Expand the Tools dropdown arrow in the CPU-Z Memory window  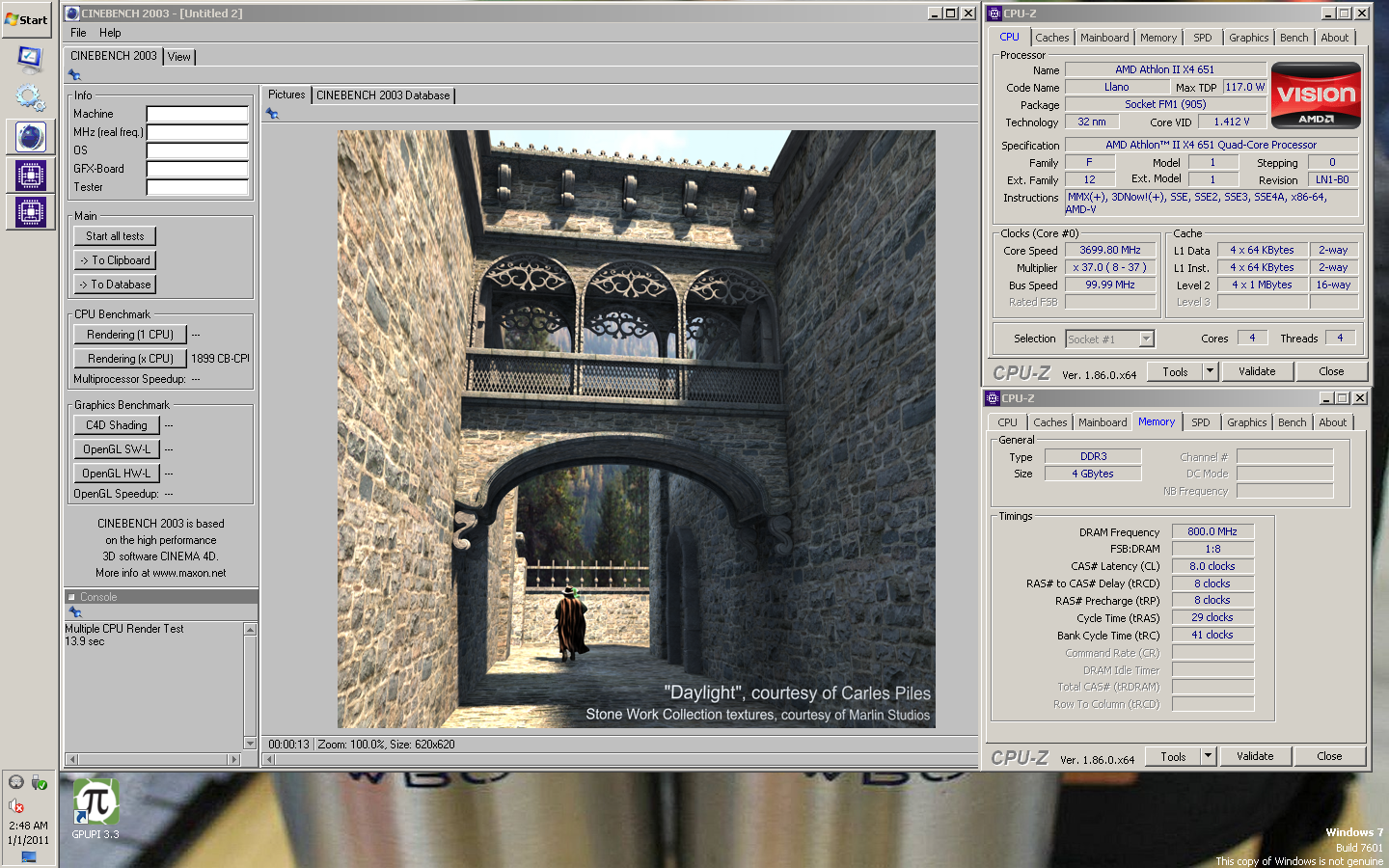click(1208, 756)
